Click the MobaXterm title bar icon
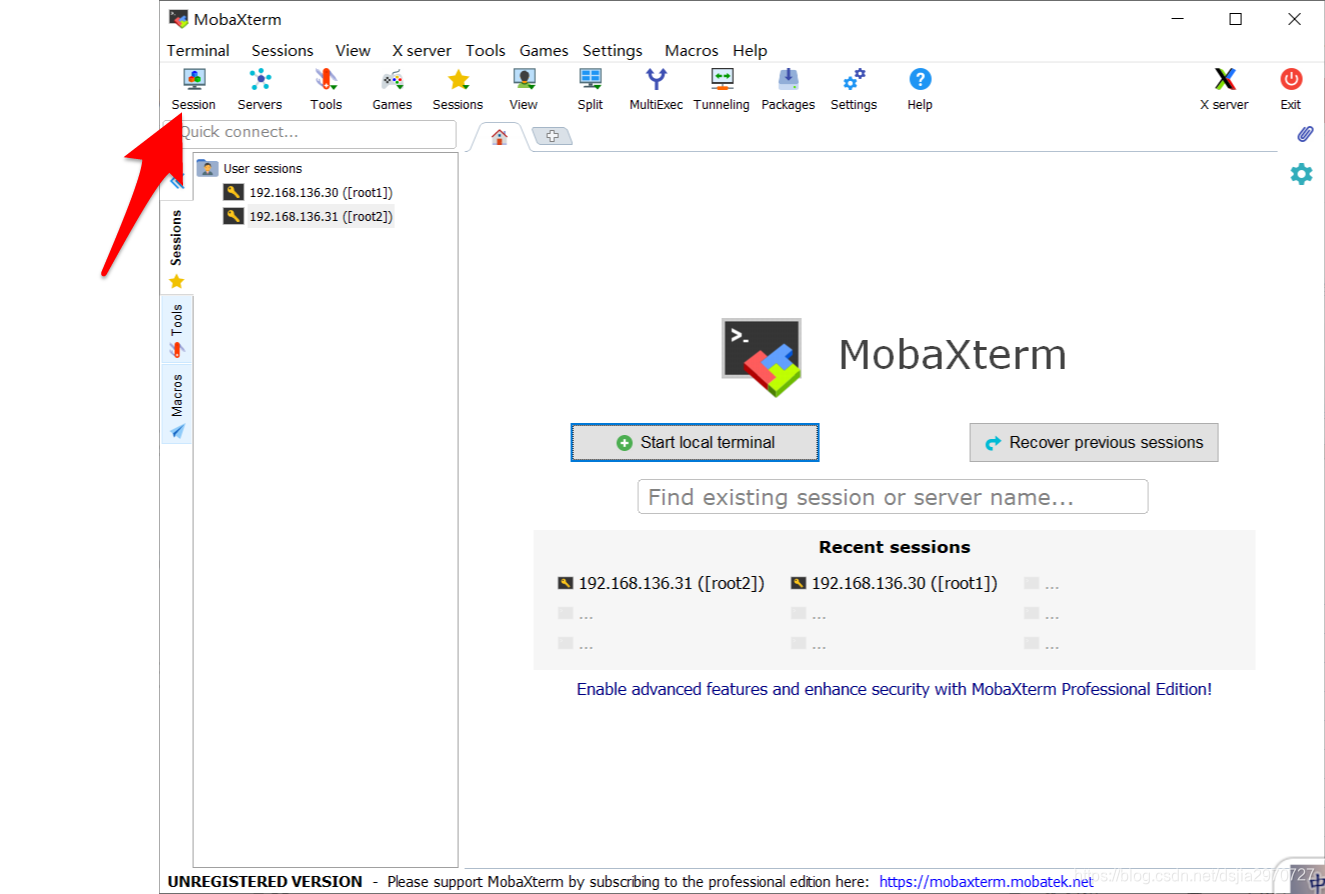Image resolution: width=1325 pixels, height=894 pixels. pos(179,18)
